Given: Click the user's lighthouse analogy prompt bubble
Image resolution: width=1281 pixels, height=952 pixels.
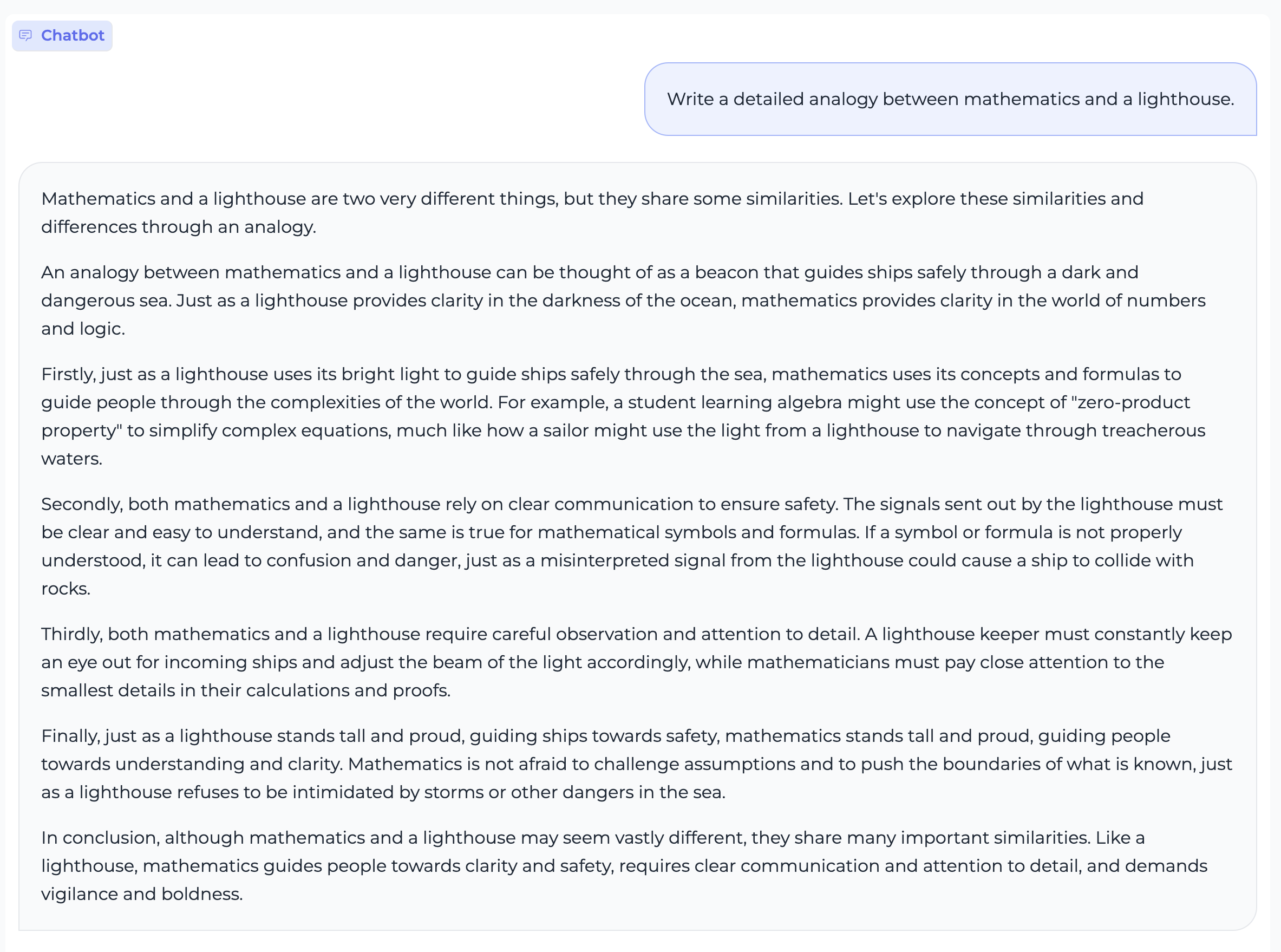Looking at the screenshot, I should [950, 99].
